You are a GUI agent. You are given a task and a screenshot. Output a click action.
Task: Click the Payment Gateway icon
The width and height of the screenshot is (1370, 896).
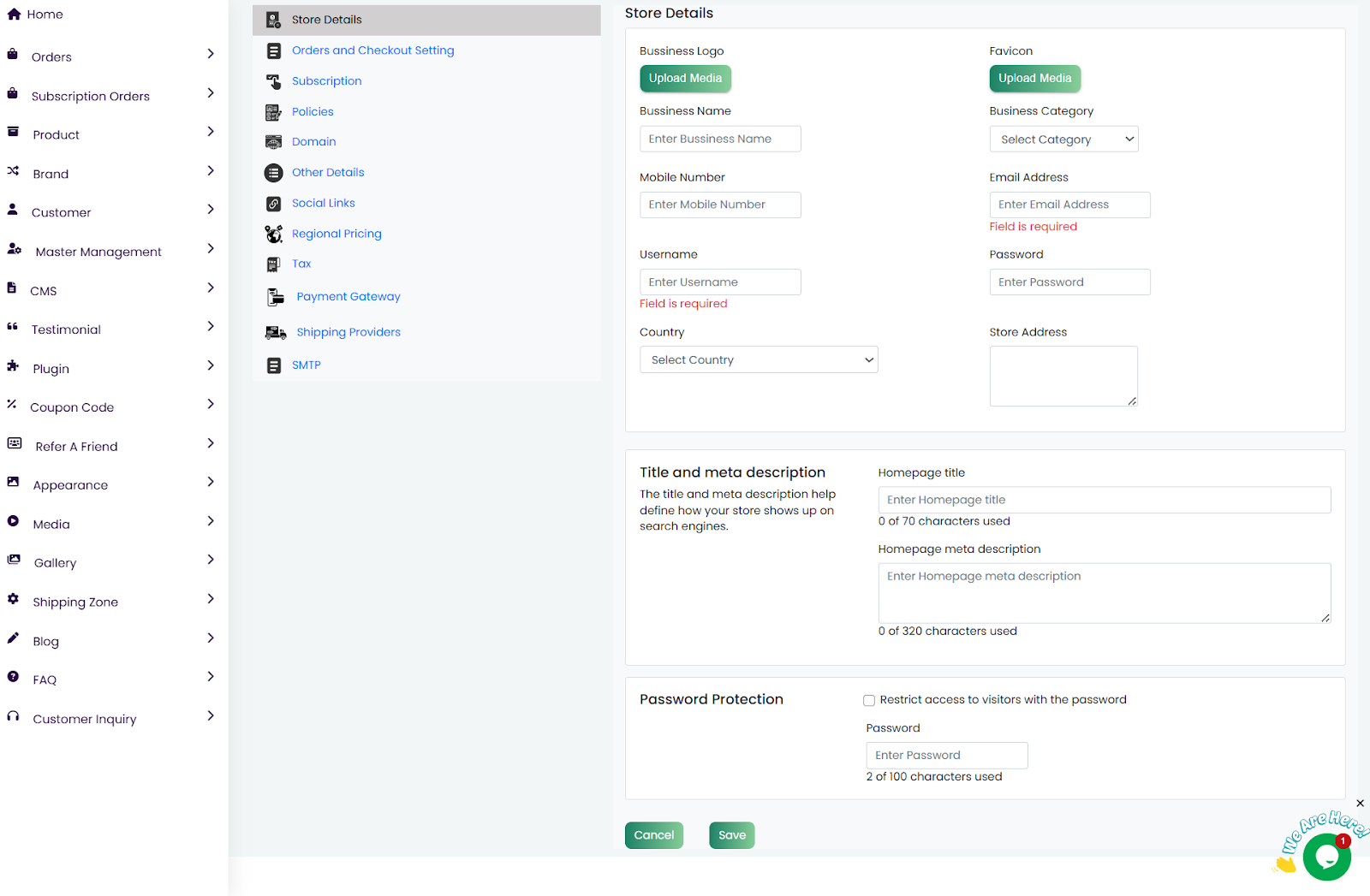pos(275,297)
